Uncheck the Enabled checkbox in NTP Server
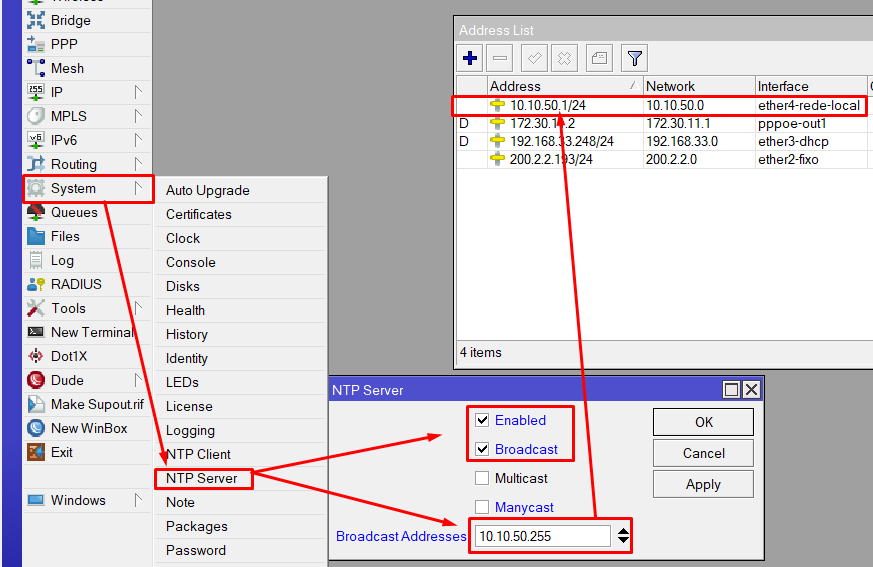This screenshot has height=567, width=873. (x=482, y=421)
